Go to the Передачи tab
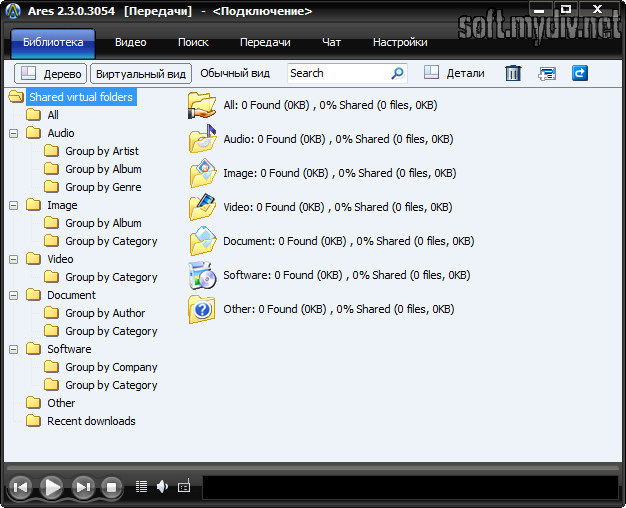Image resolution: width=626 pixels, height=508 pixels. [265, 42]
